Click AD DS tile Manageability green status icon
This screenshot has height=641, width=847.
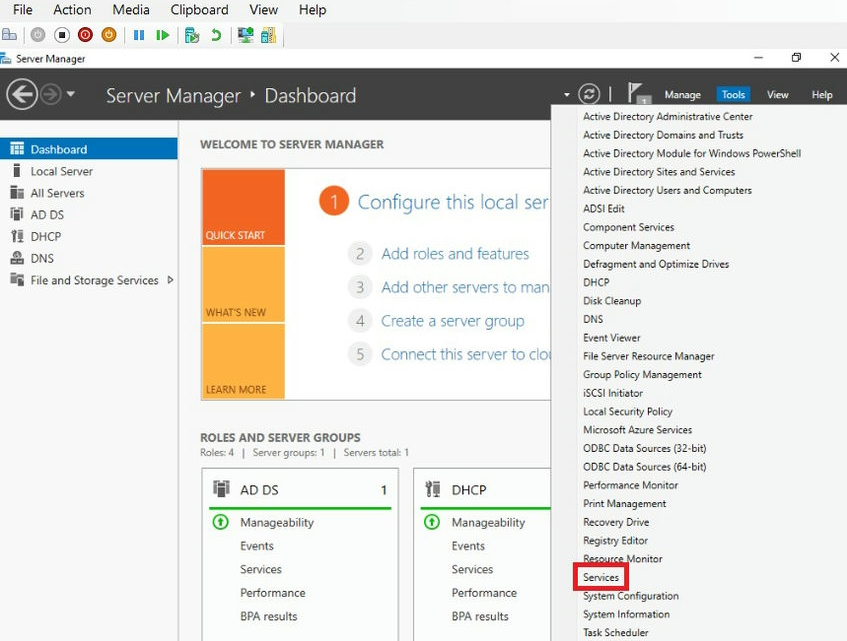(220, 522)
